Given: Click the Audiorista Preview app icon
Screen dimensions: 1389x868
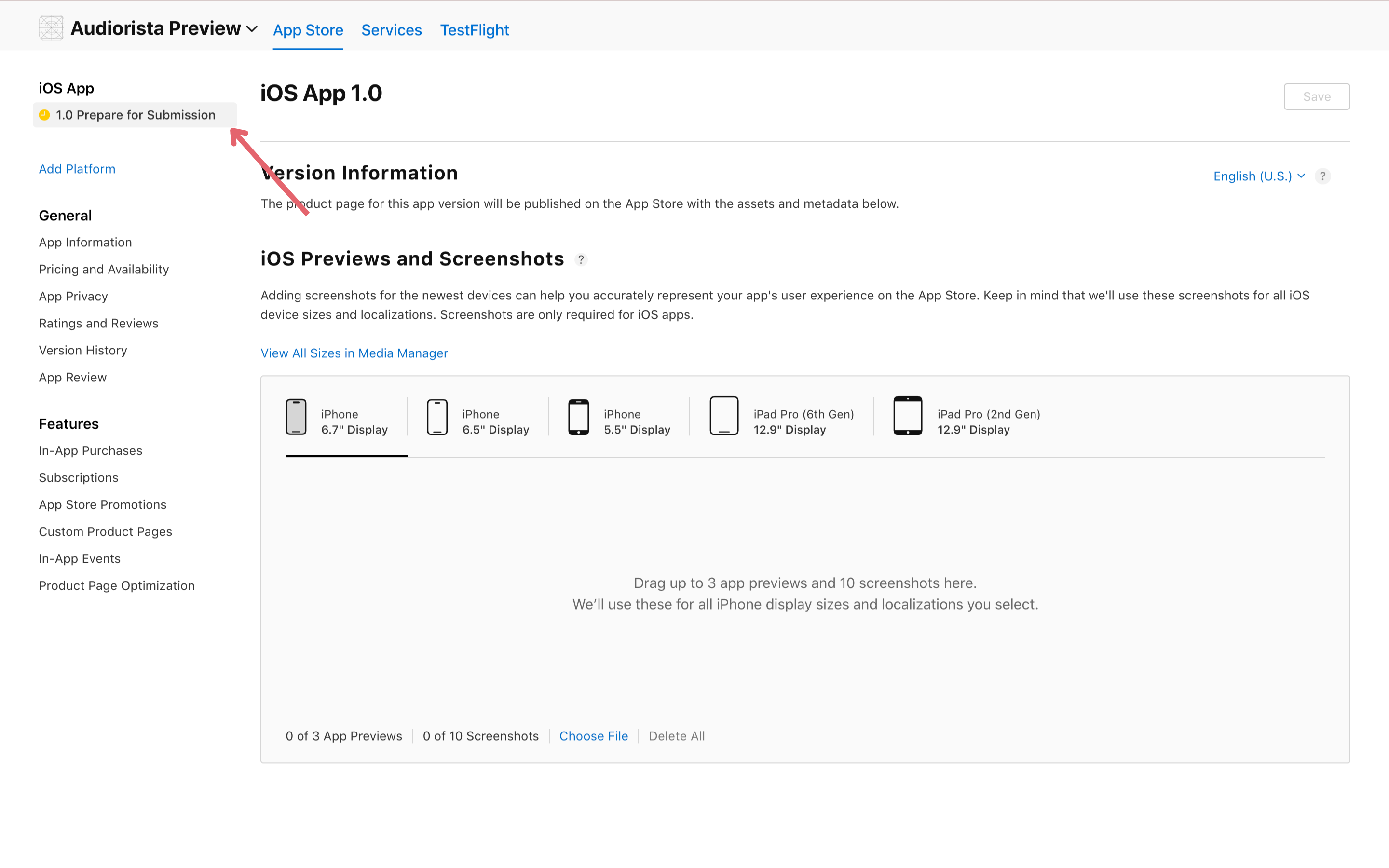Looking at the screenshot, I should pyautogui.click(x=51, y=28).
